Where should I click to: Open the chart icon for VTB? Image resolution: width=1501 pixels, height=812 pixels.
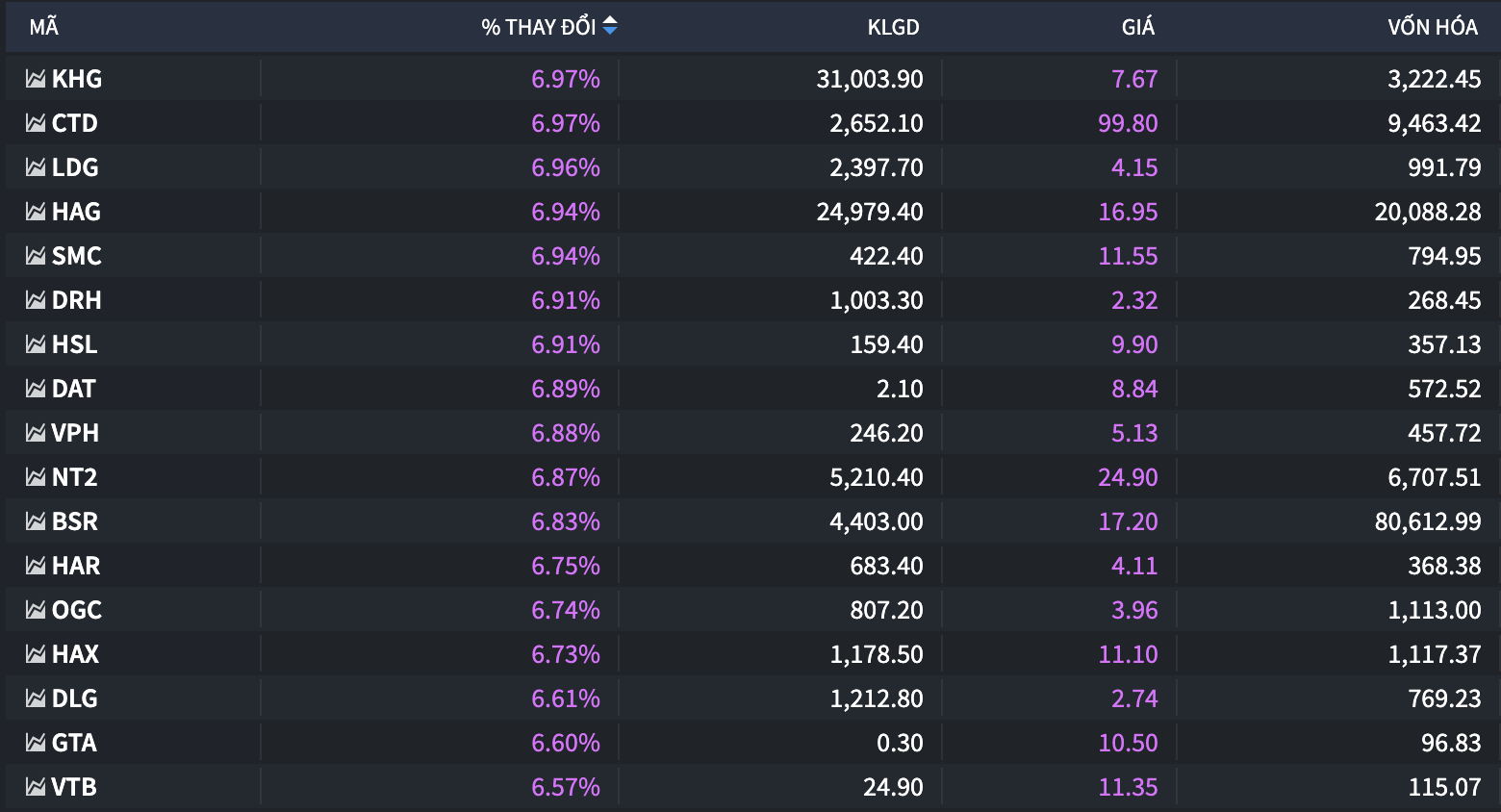[x=36, y=787]
